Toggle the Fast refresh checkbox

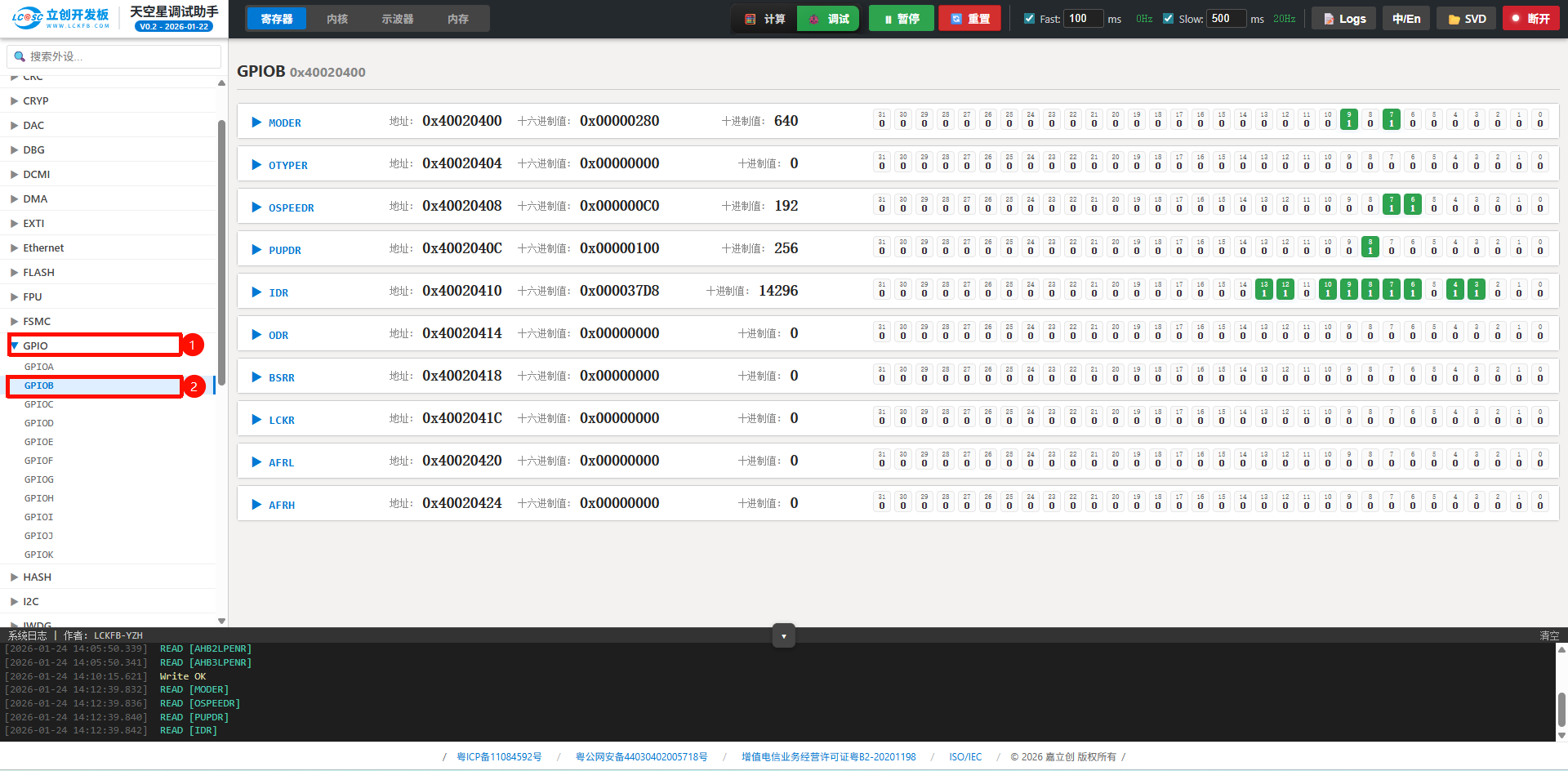pos(1029,19)
